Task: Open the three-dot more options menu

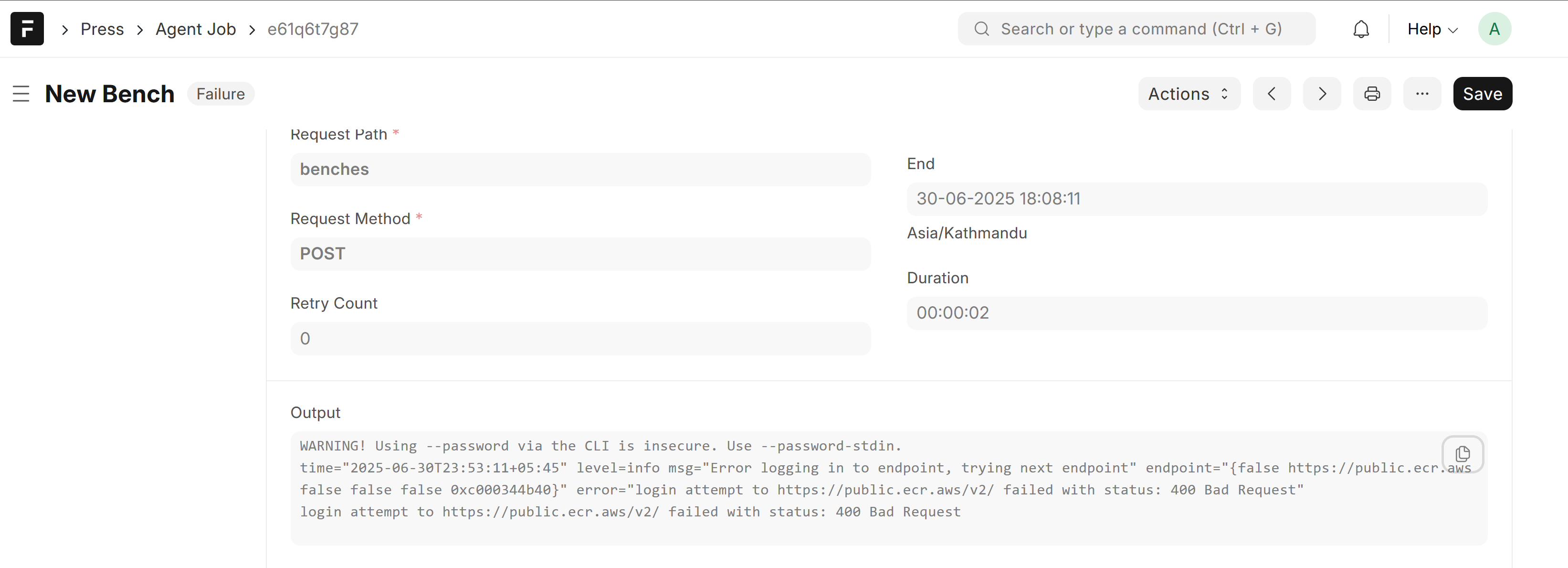Action: [1421, 94]
